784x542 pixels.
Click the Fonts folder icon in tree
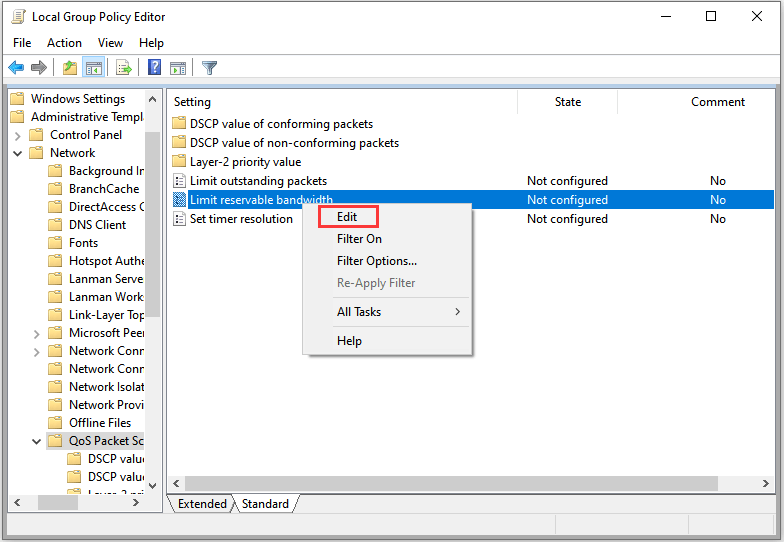pyautogui.click(x=55, y=243)
